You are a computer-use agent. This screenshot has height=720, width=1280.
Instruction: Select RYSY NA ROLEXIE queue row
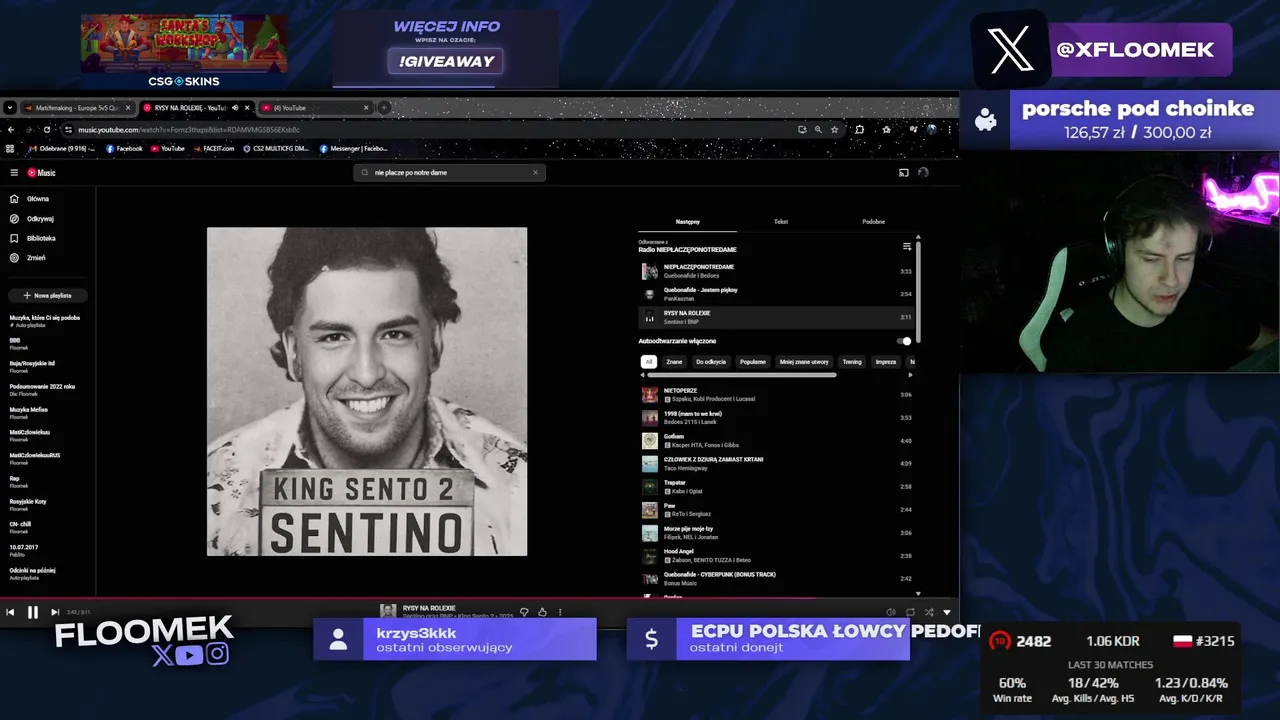click(776, 317)
